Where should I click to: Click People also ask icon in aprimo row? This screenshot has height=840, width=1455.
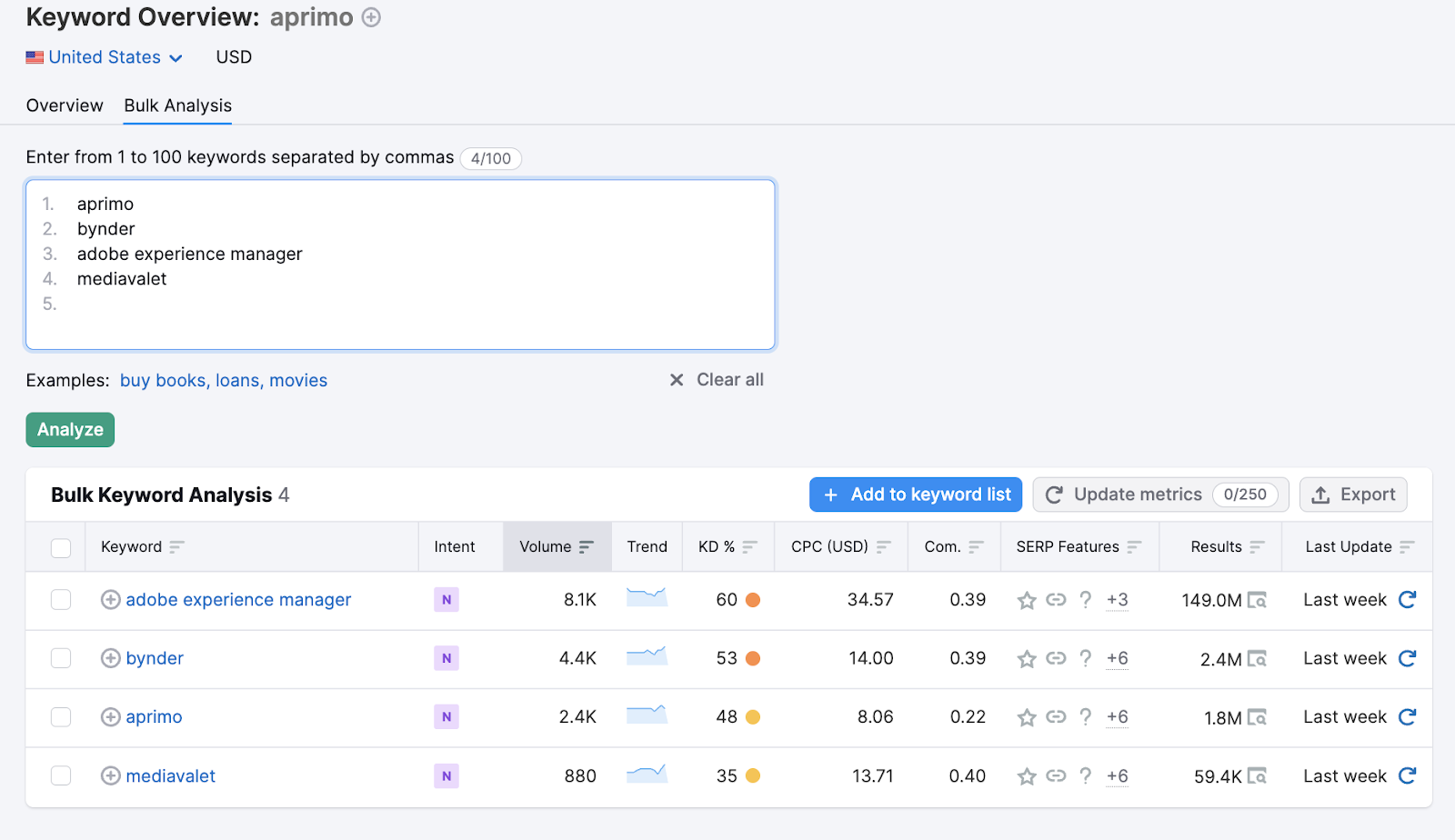pyautogui.click(x=1085, y=717)
